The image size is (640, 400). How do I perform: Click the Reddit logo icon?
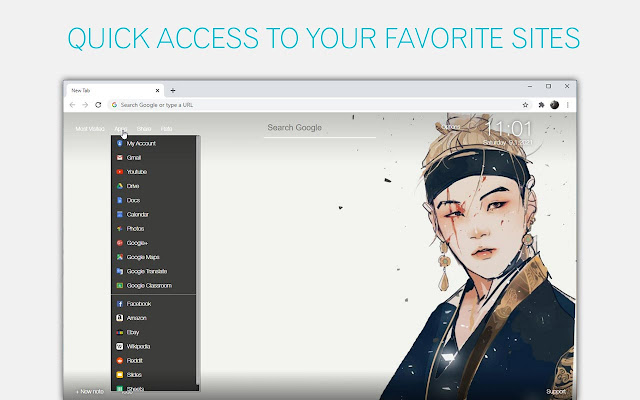(x=120, y=360)
